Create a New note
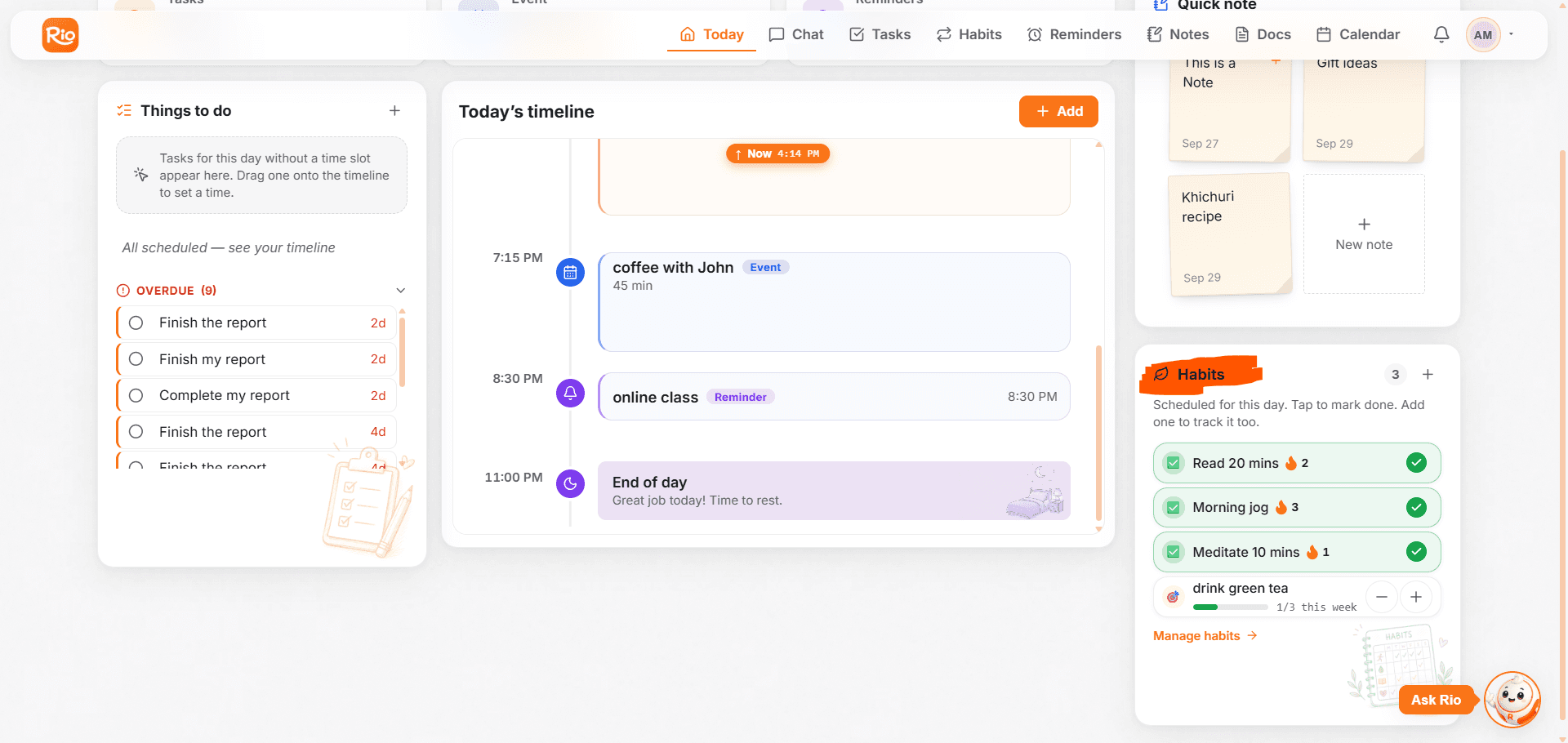 pyautogui.click(x=1364, y=234)
